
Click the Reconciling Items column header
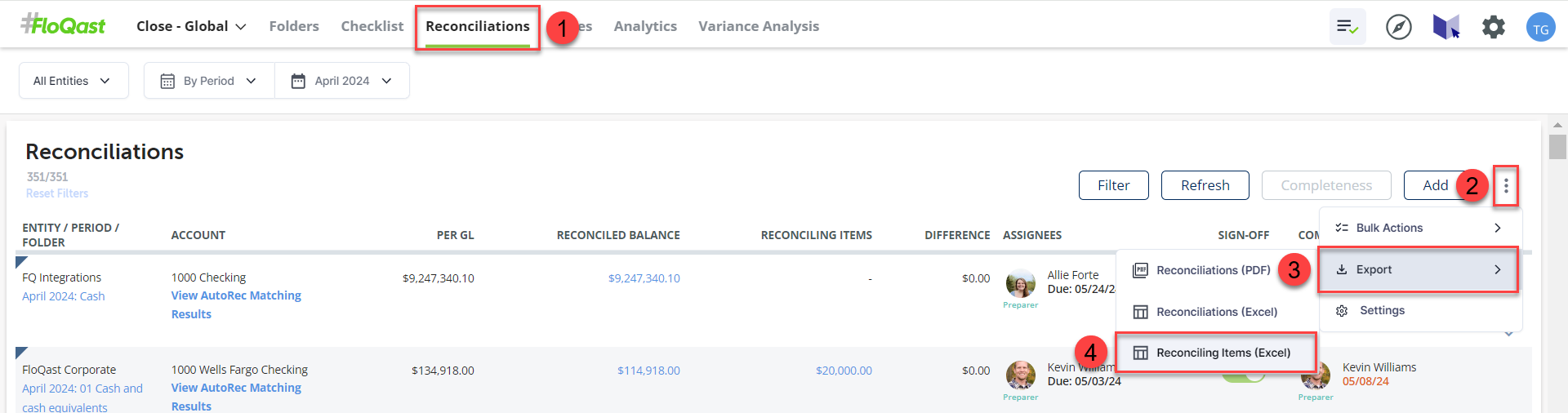817,235
